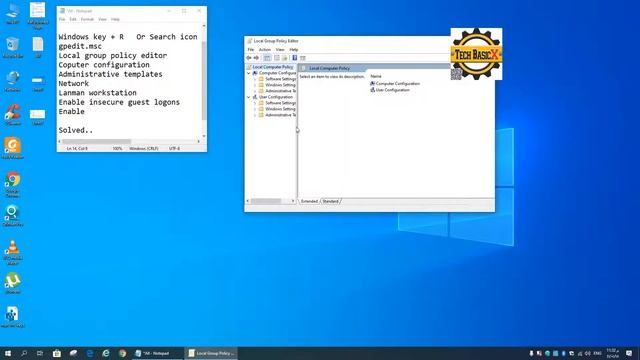Open Notepad's Format menu

pos(87,19)
